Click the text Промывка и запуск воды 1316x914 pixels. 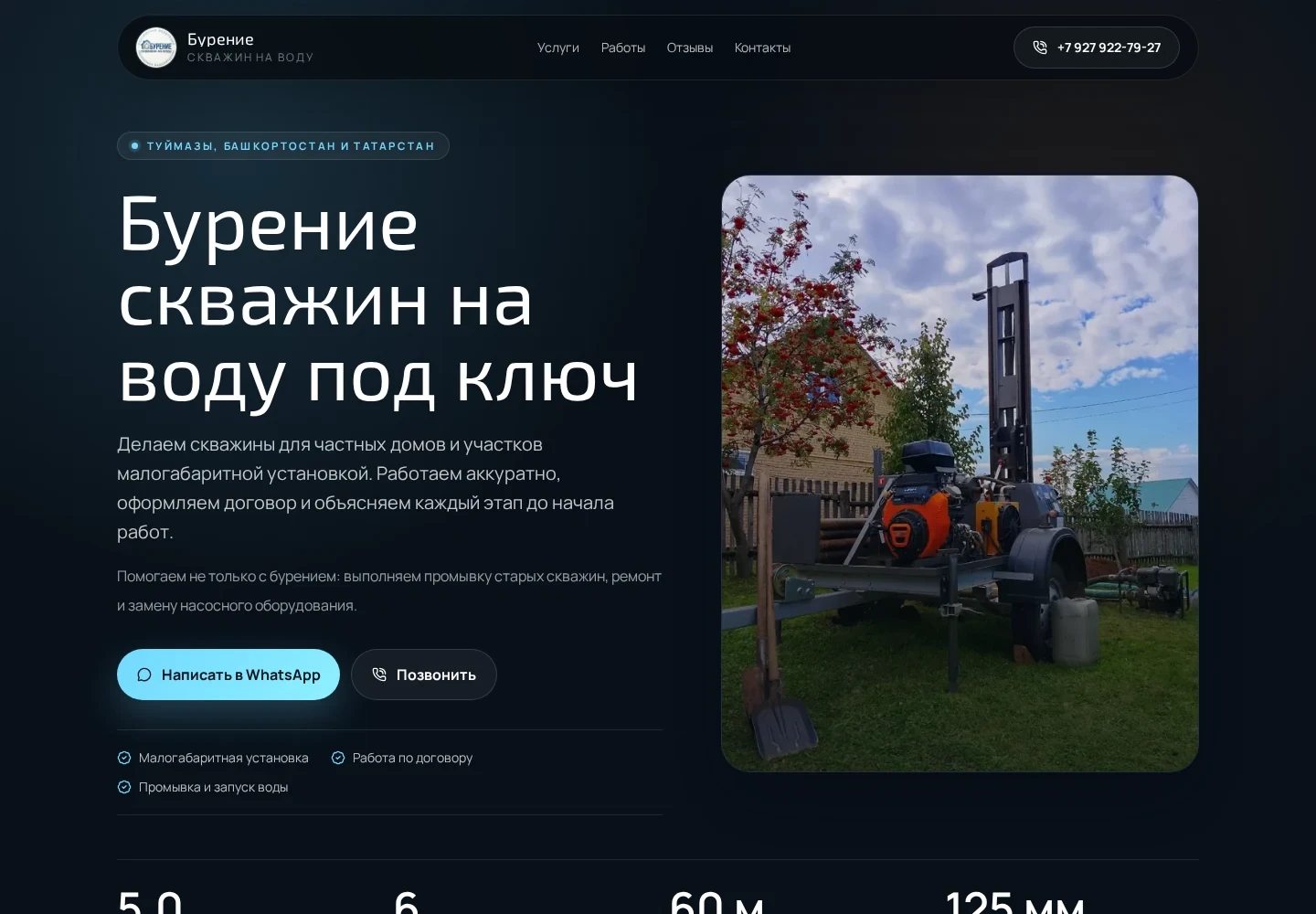coord(214,787)
